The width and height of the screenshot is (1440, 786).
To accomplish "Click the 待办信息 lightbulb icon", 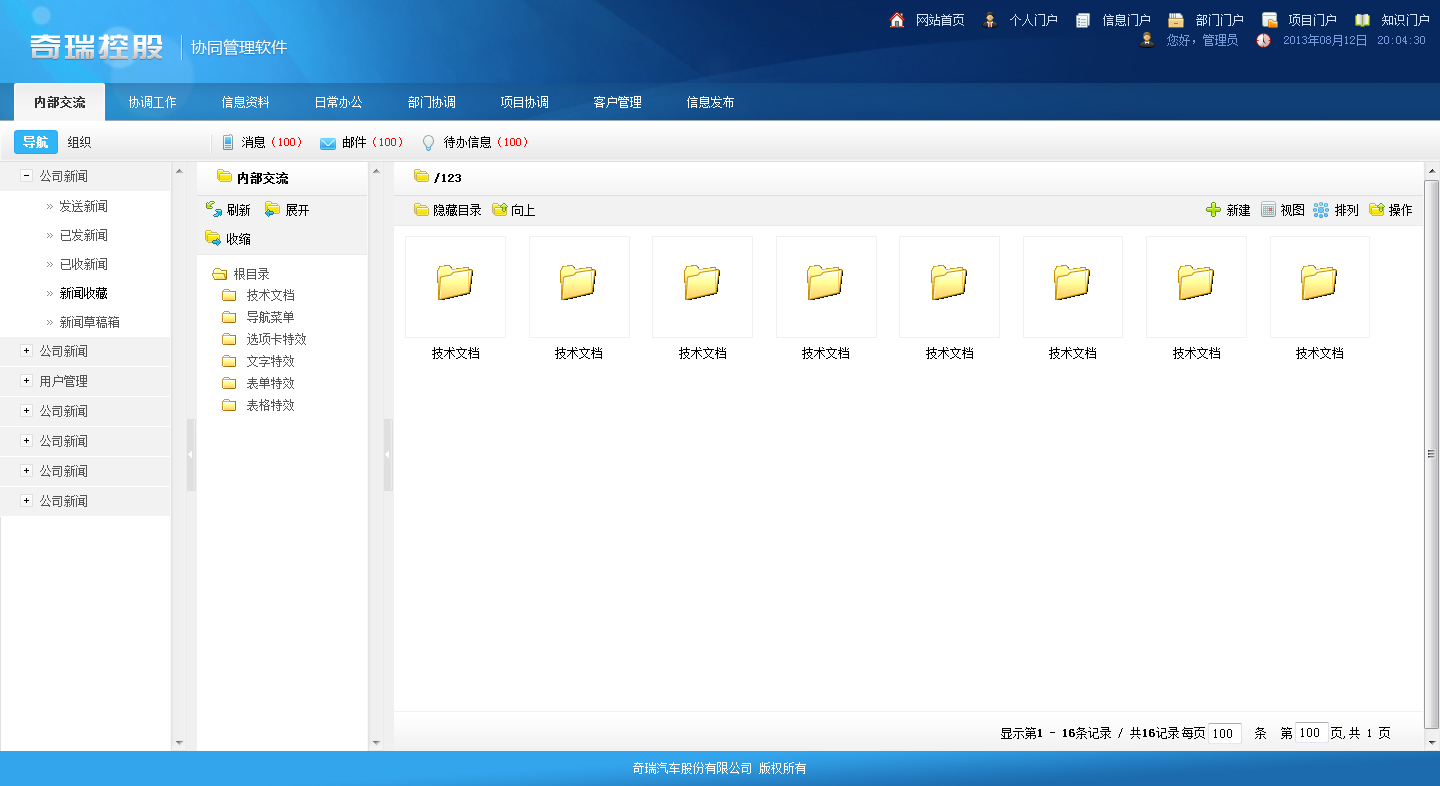I will point(429,143).
